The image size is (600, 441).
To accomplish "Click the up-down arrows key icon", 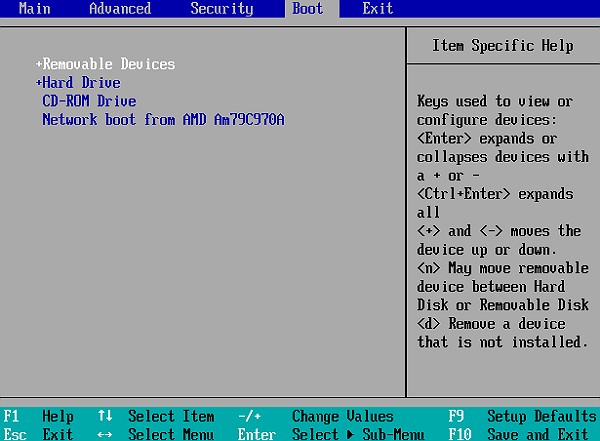I will click(105, 416).
